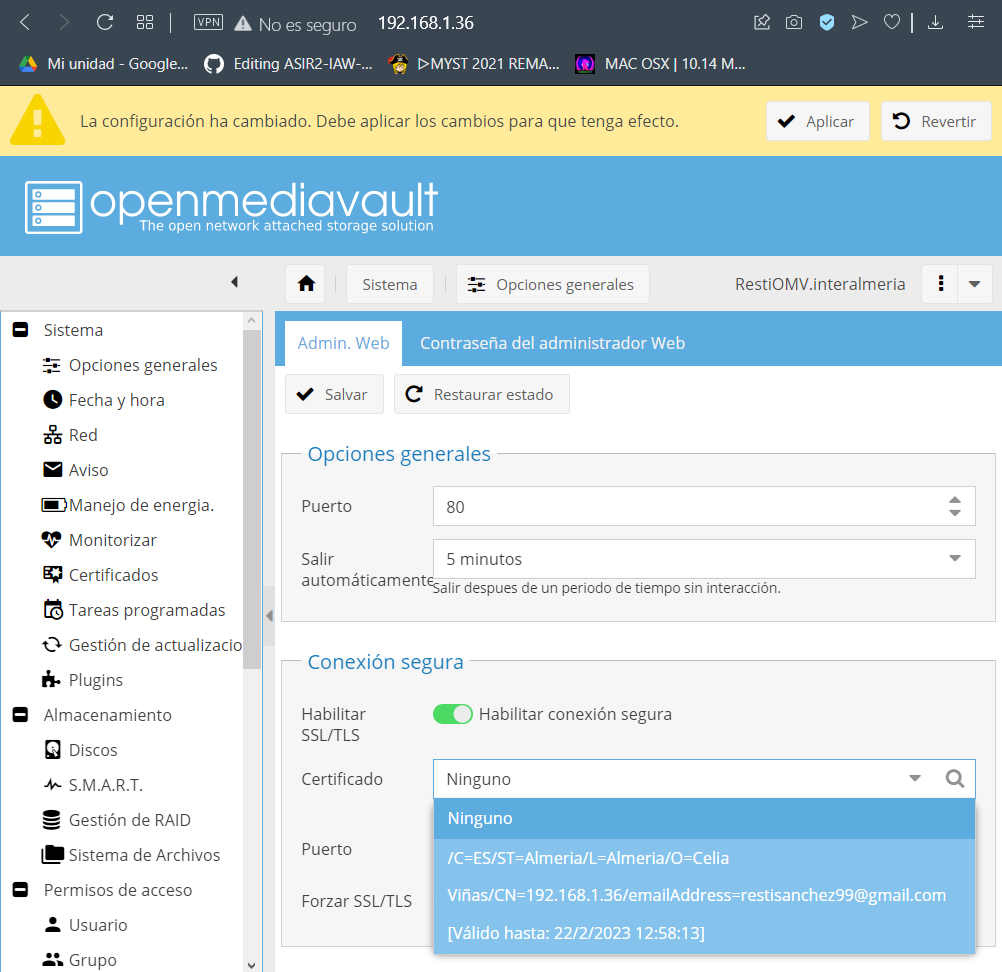Click the Aviso envelope icon
The image size is (1002, 972).
pyautogui.click(x=52, y=470)
